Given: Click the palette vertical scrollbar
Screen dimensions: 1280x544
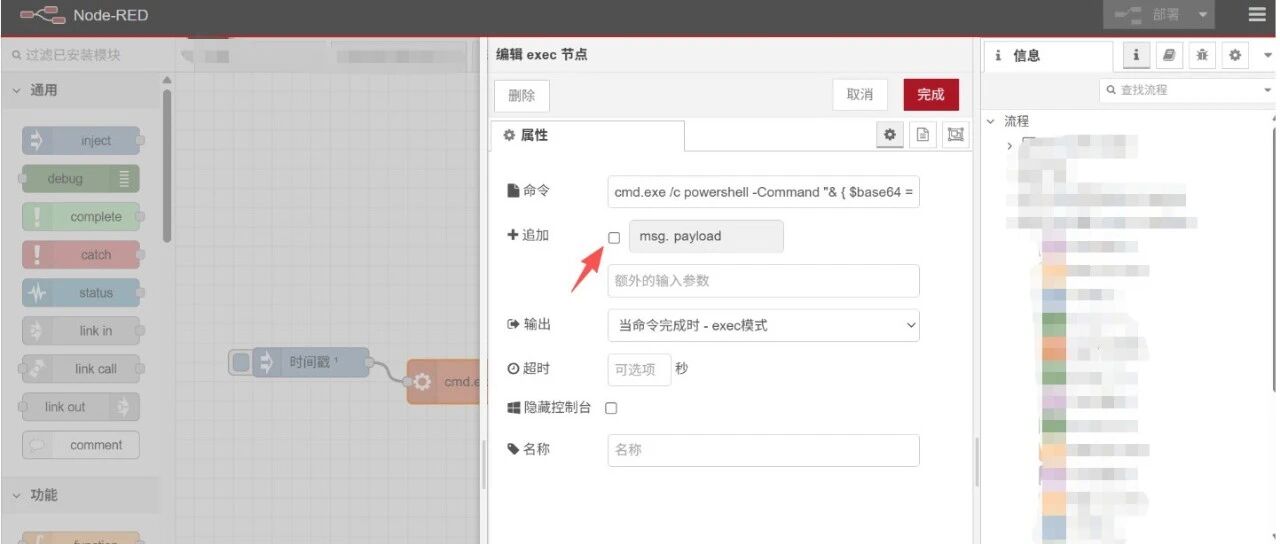Looking at the screenshot, I should (x=166, y=165).
